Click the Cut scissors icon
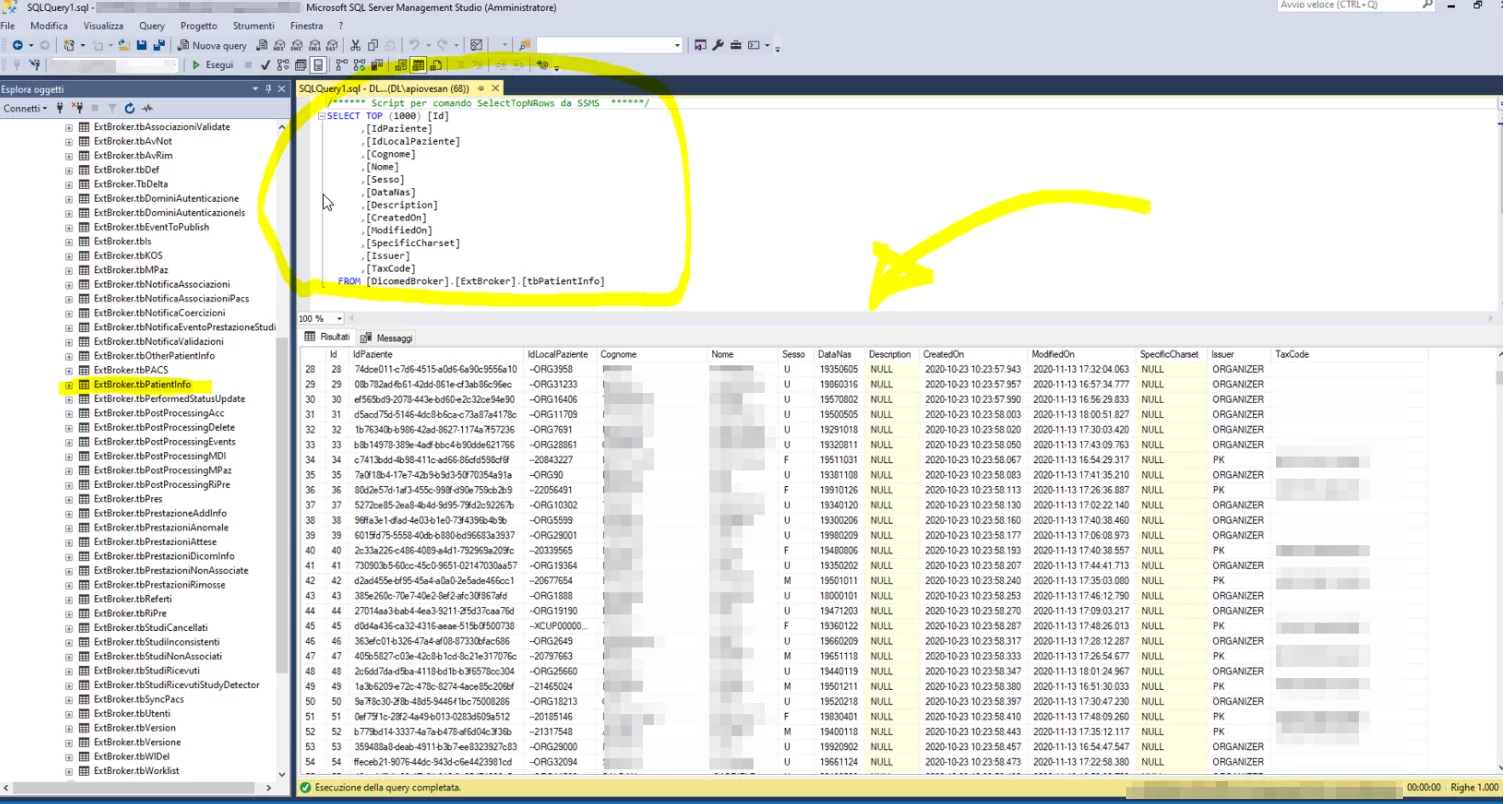The height and width of the screenshot is (804, 1507). 355,45
